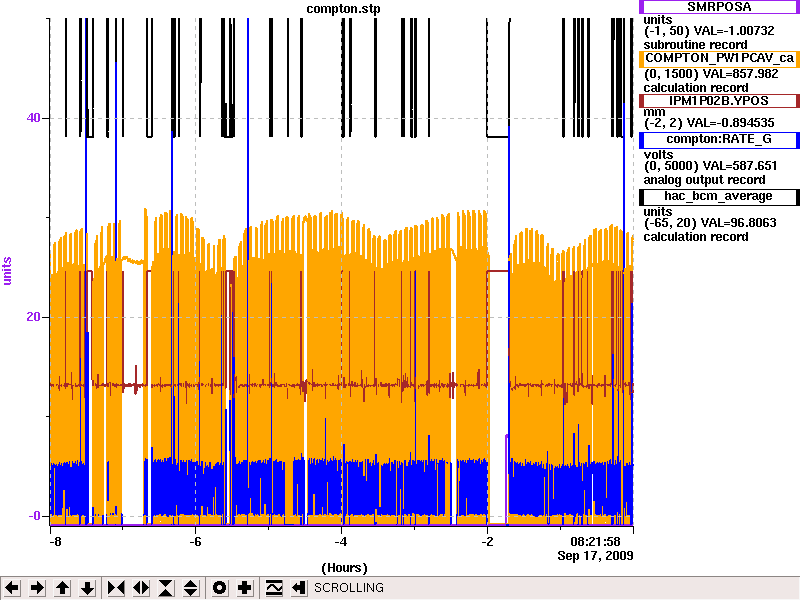Zoom in time axis with inward triangles icon

pos(116,588)
